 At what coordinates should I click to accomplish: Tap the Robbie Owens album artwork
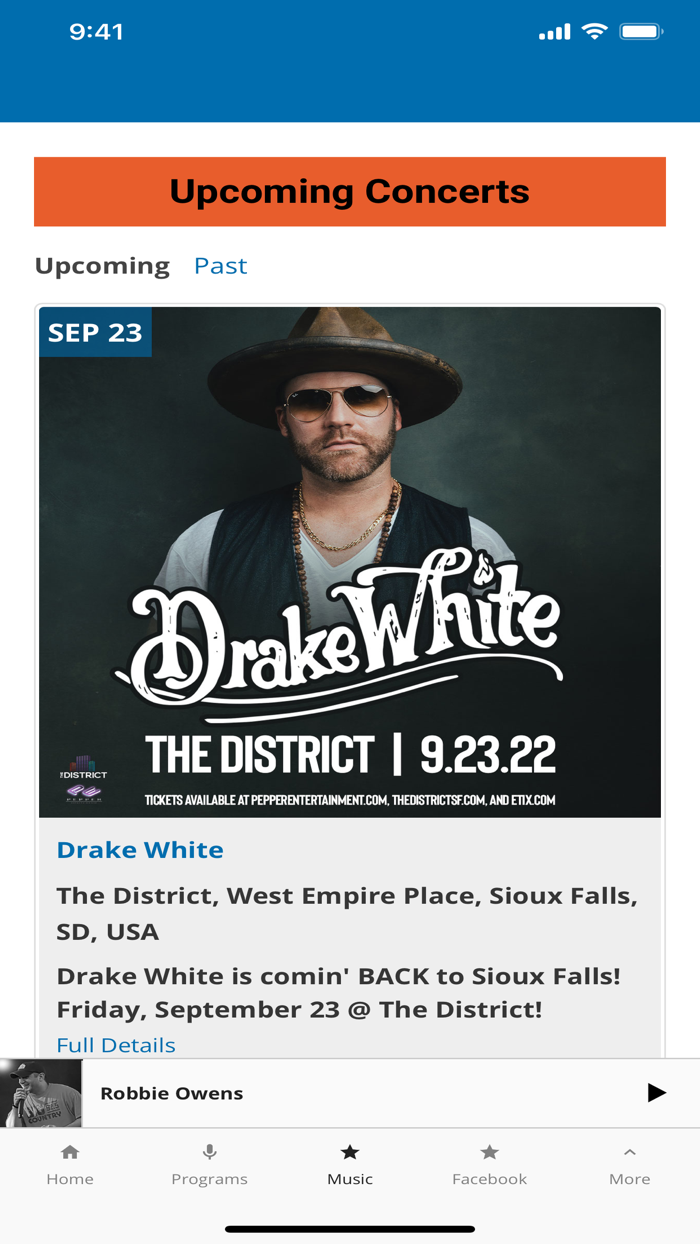(x=33, y=1092)
